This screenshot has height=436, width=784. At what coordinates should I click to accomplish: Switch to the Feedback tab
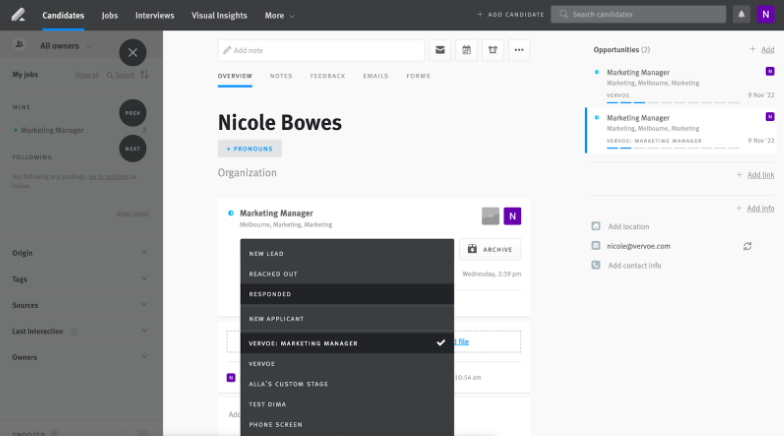[x=328, y=76]
